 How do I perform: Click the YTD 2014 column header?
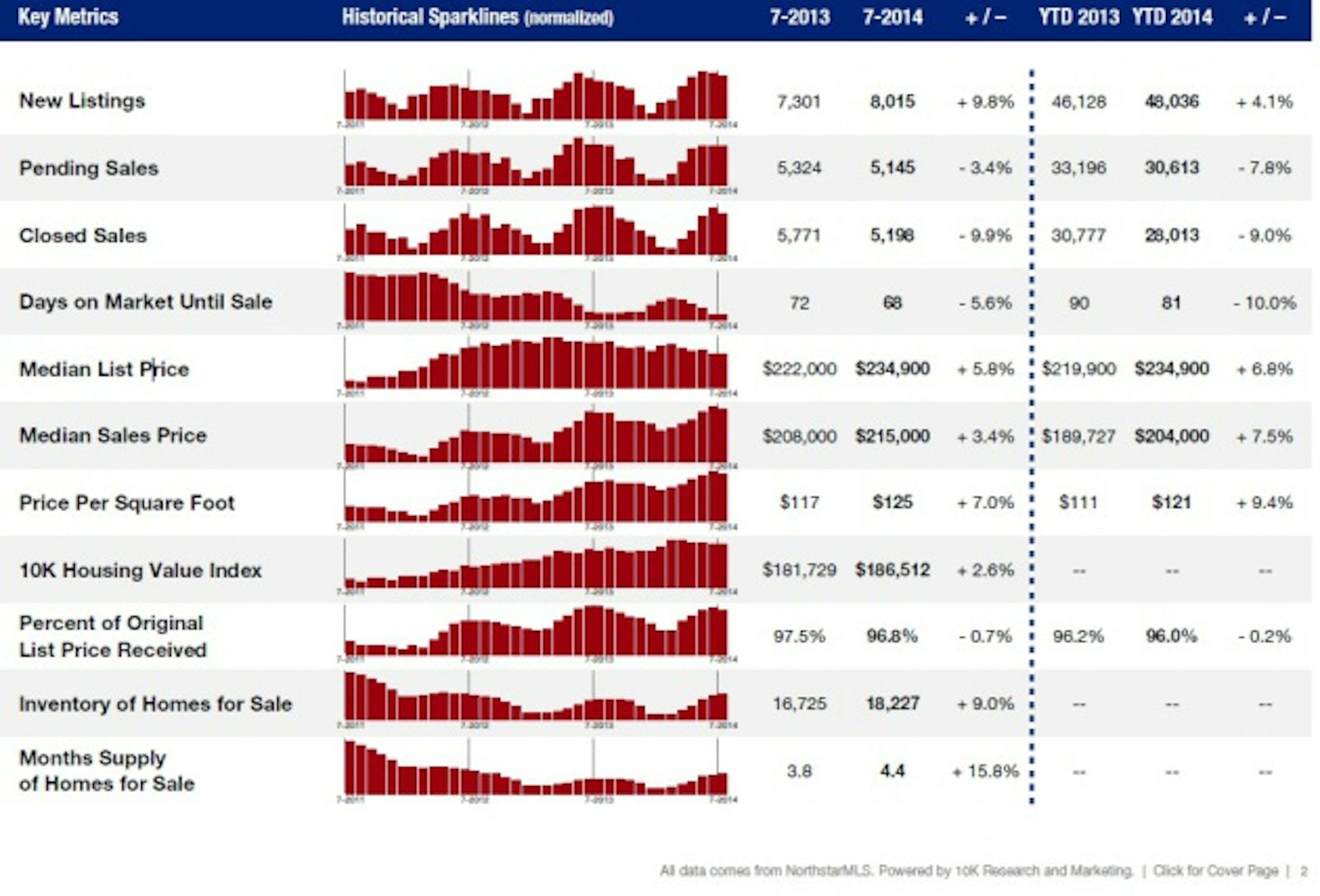point(1171,17)
